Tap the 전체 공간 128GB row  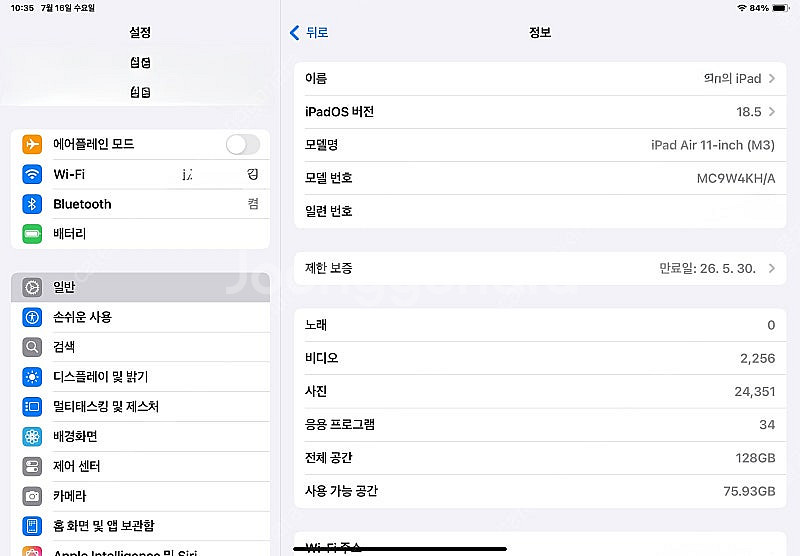[540, 458]
